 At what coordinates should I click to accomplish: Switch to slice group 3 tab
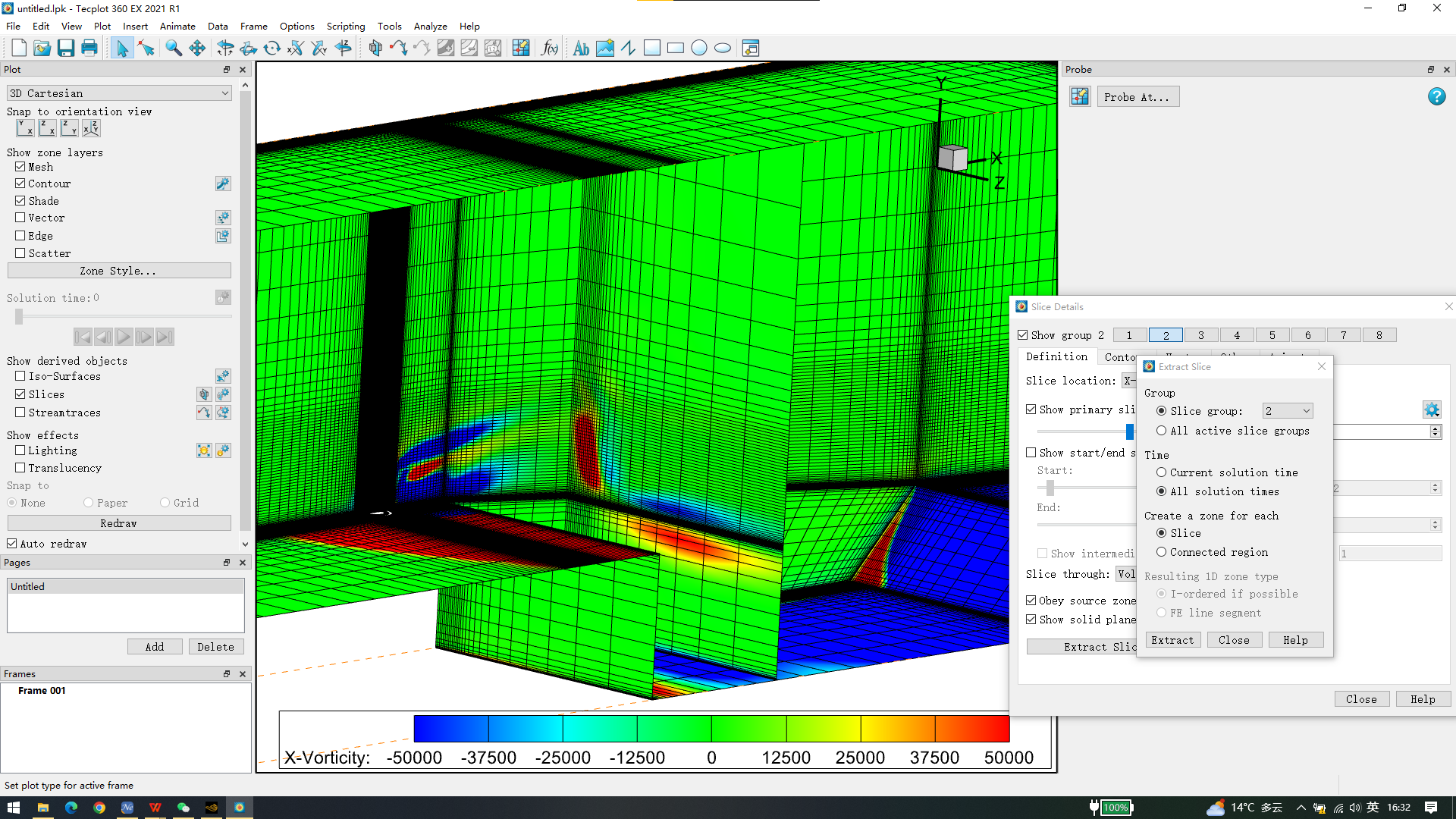[x=1200, y=335]
